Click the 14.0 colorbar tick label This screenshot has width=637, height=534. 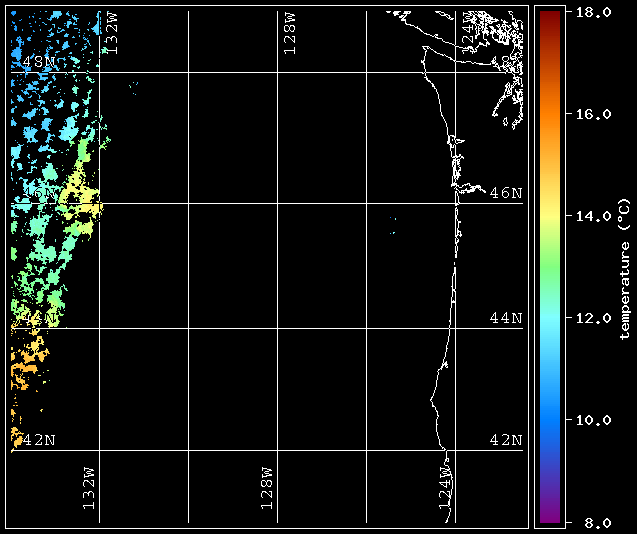coord(592,216)
